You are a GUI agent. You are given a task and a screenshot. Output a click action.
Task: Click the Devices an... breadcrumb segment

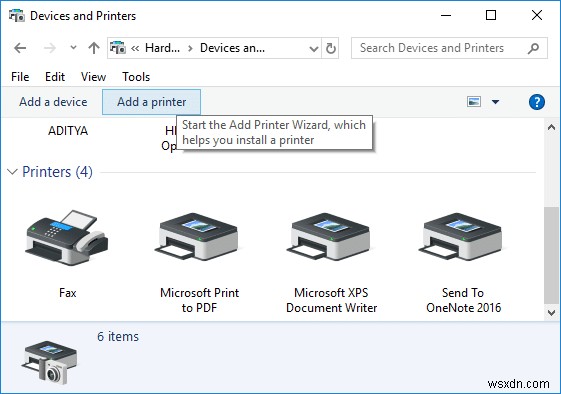pyautogui.click(x=233, y=48)
